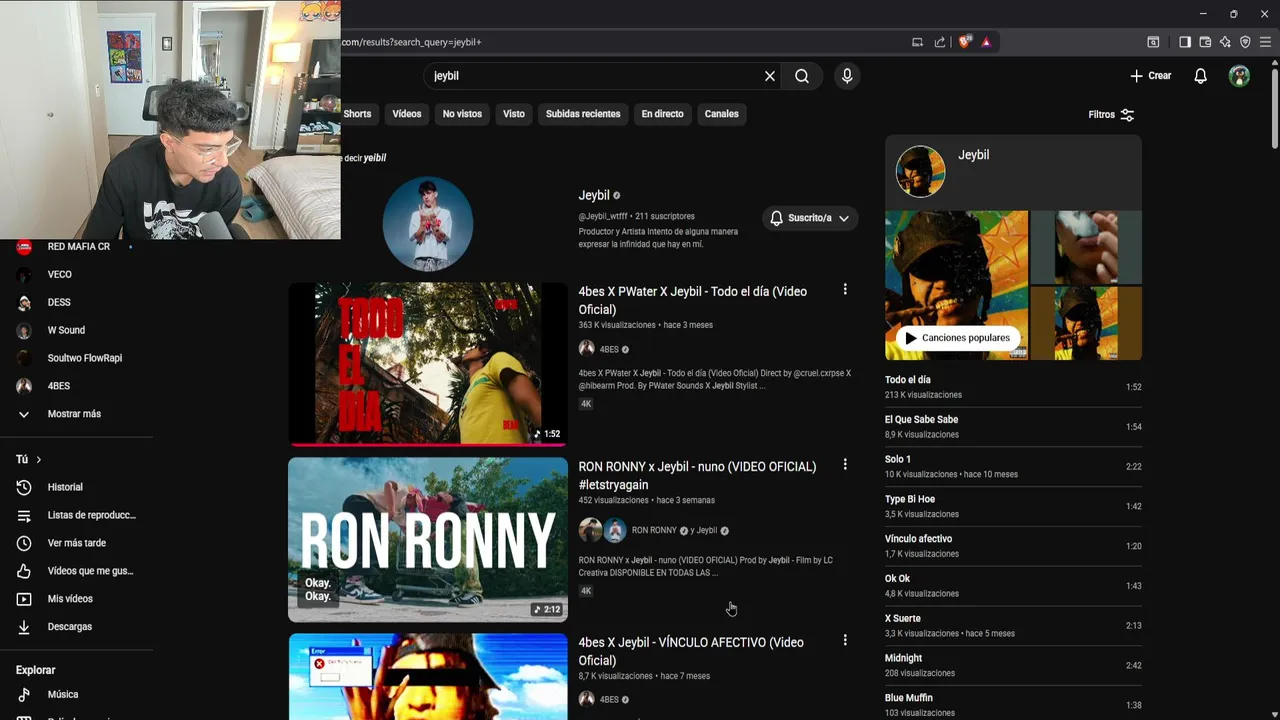
Task: Open more options for RON RONNY nuno video
Action: click(x=845, y=464)
